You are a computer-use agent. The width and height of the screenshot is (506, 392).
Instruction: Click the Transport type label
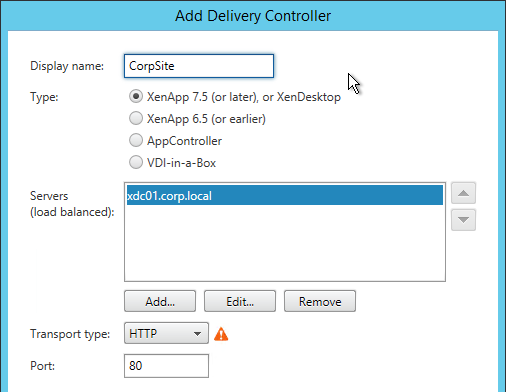70,334
